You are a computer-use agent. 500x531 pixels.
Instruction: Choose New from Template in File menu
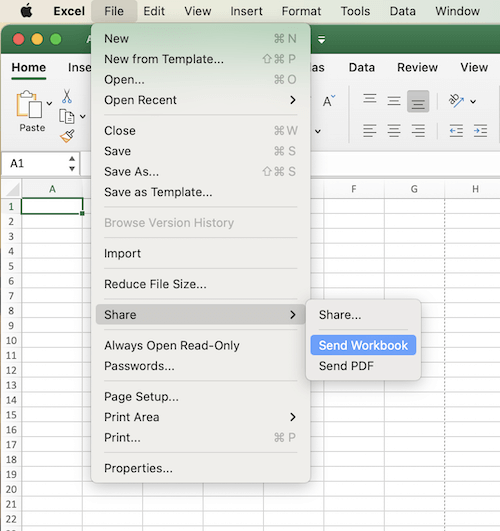tap(200, 59)
